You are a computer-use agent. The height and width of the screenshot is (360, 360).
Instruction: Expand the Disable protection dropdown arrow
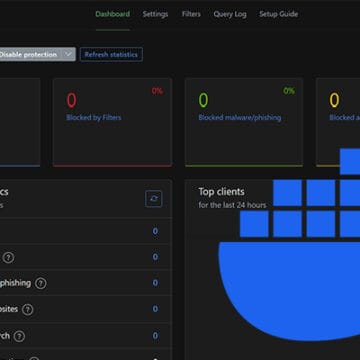point(68,54)
